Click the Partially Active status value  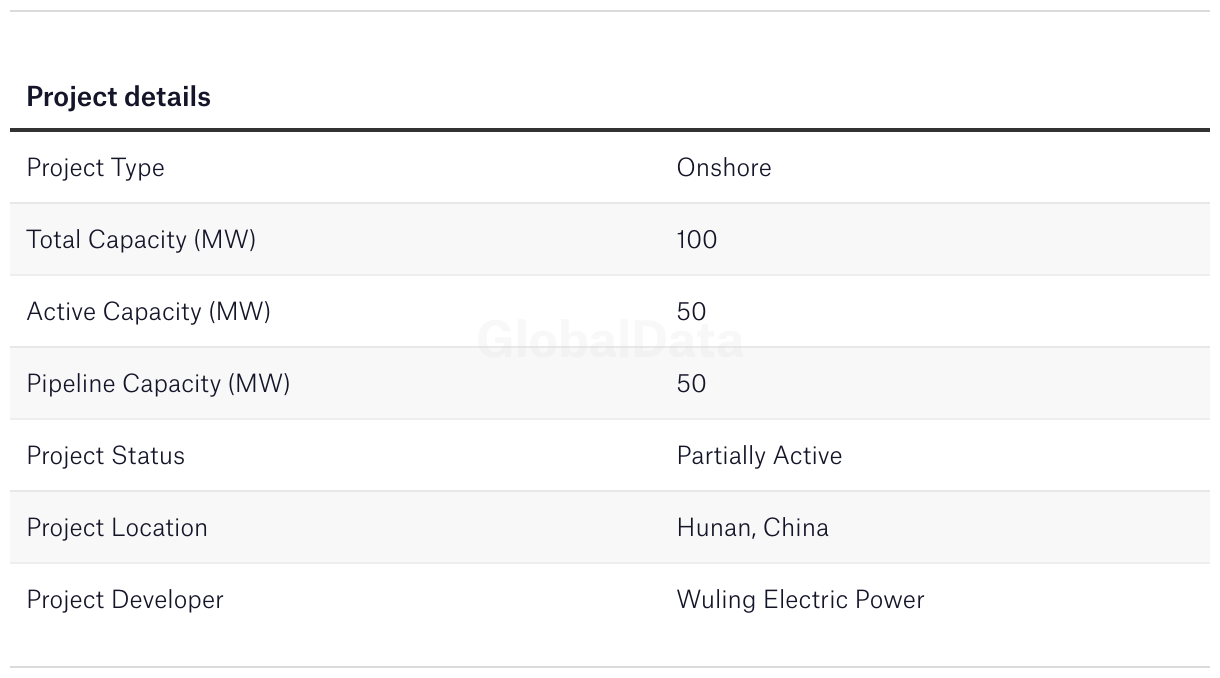tap(759, 456)
